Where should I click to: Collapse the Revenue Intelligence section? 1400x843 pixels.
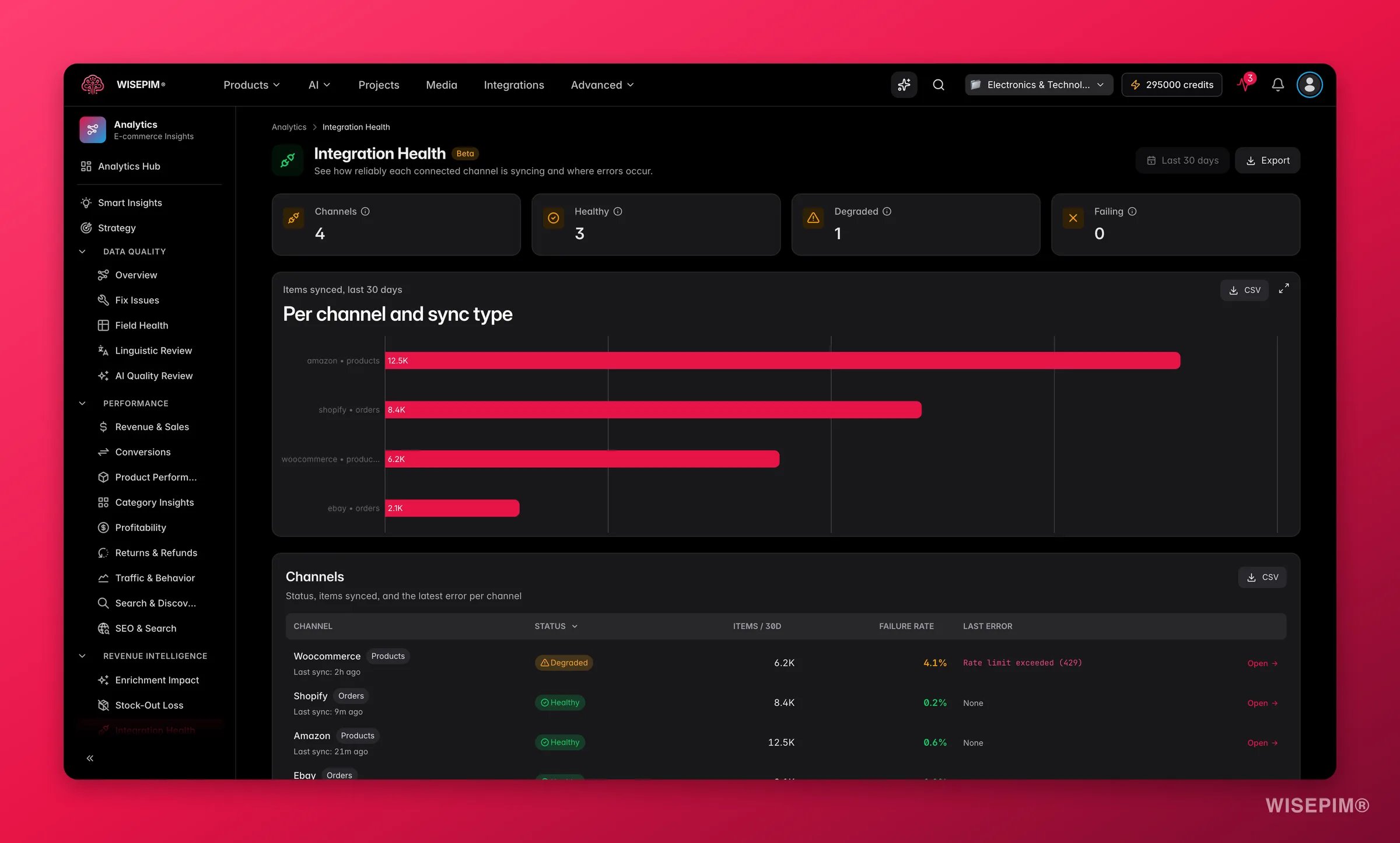[x=82, y=656]
